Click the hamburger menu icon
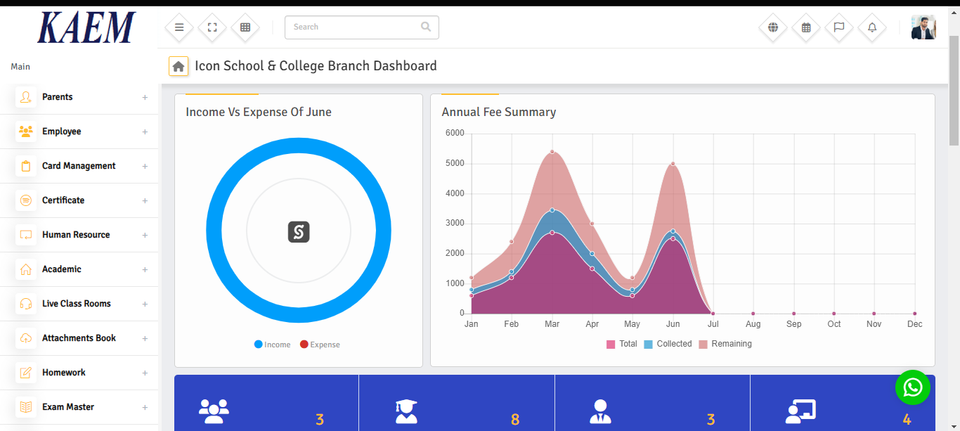The height and width of the screenshot is (431, 960). (179, 27)
